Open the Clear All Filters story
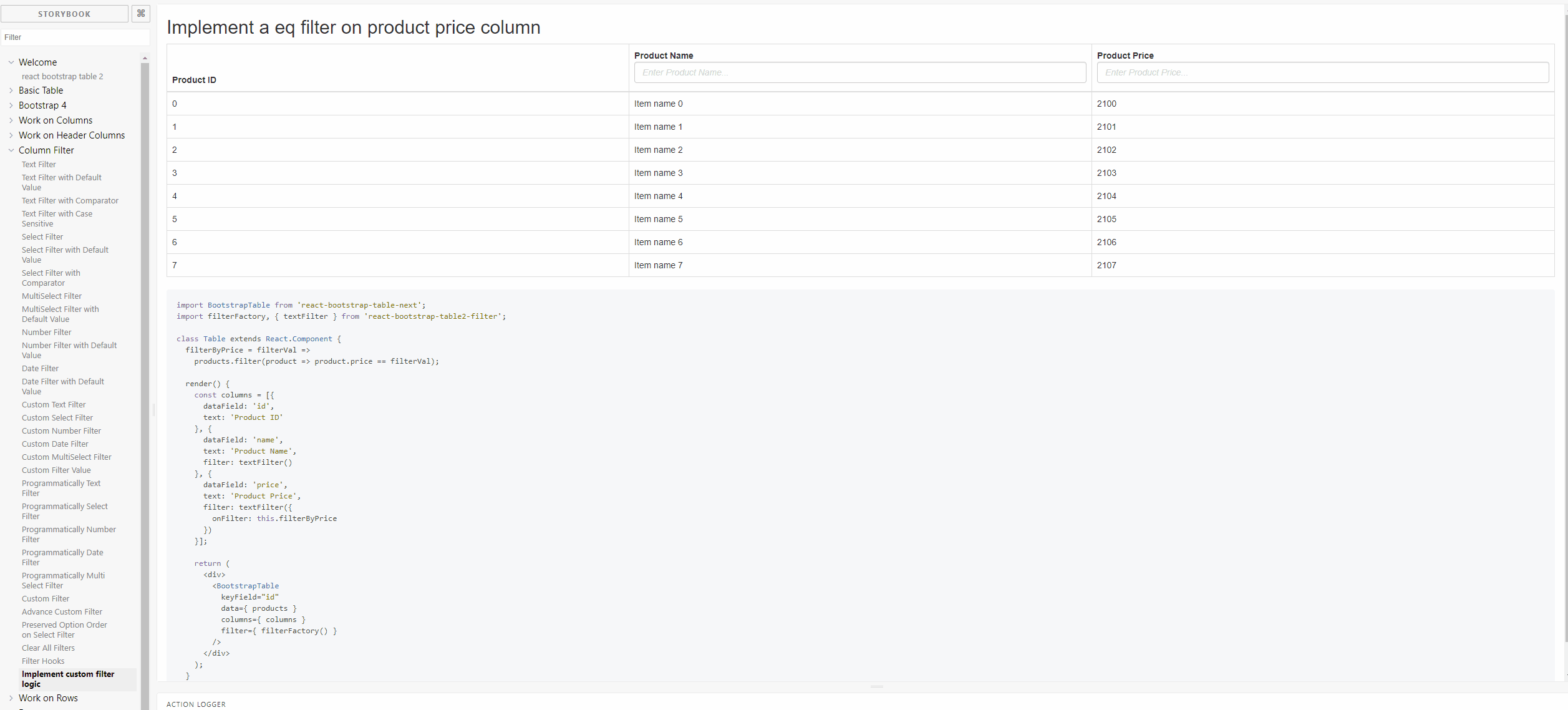 48,648
